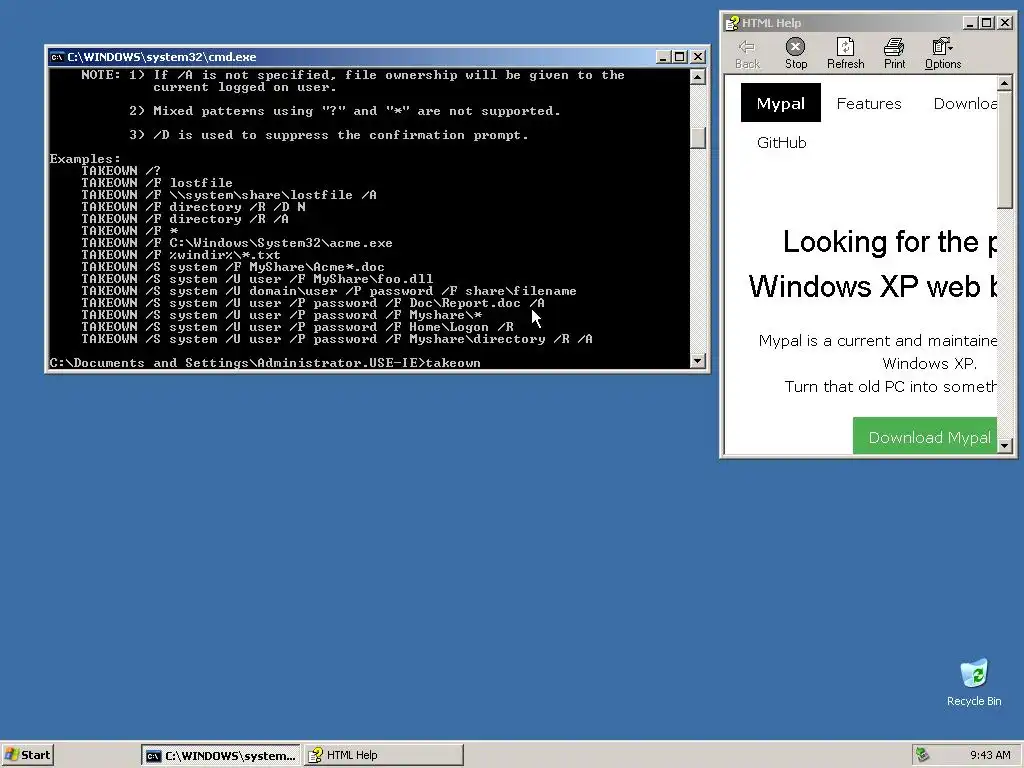Click the 'Home\Logon /R' example line
This screenshot has height=768, width=1024.
point(297,327)
